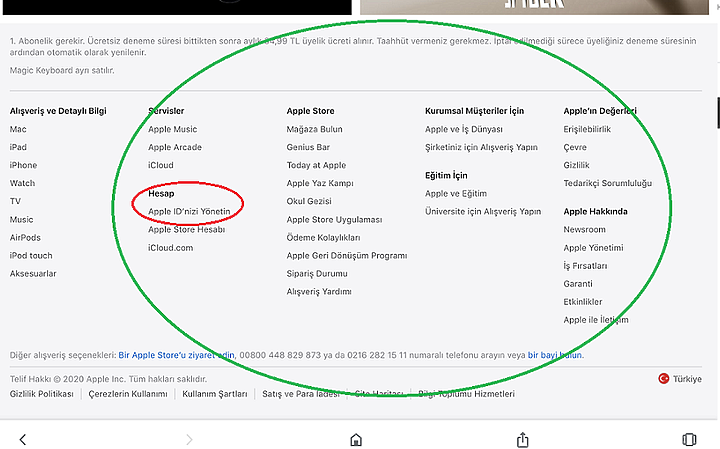Open Apple Geri Dönüşüm Programı
The height and width of the screenshot is (449, 720).
346,255
